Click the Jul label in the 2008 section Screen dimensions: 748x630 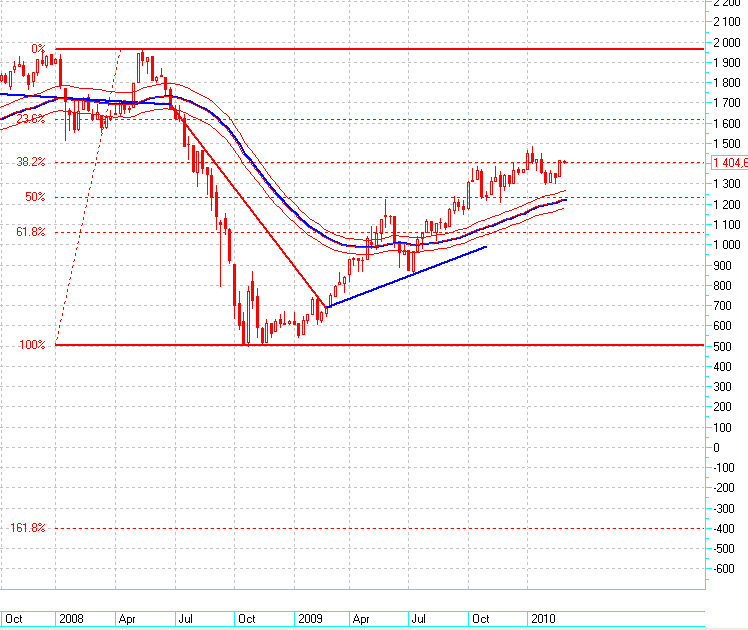[185, 619]
